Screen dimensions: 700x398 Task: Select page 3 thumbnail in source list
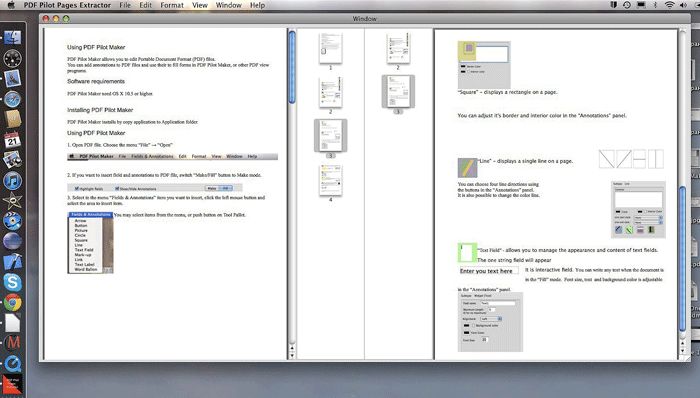[x=330, y=135]
